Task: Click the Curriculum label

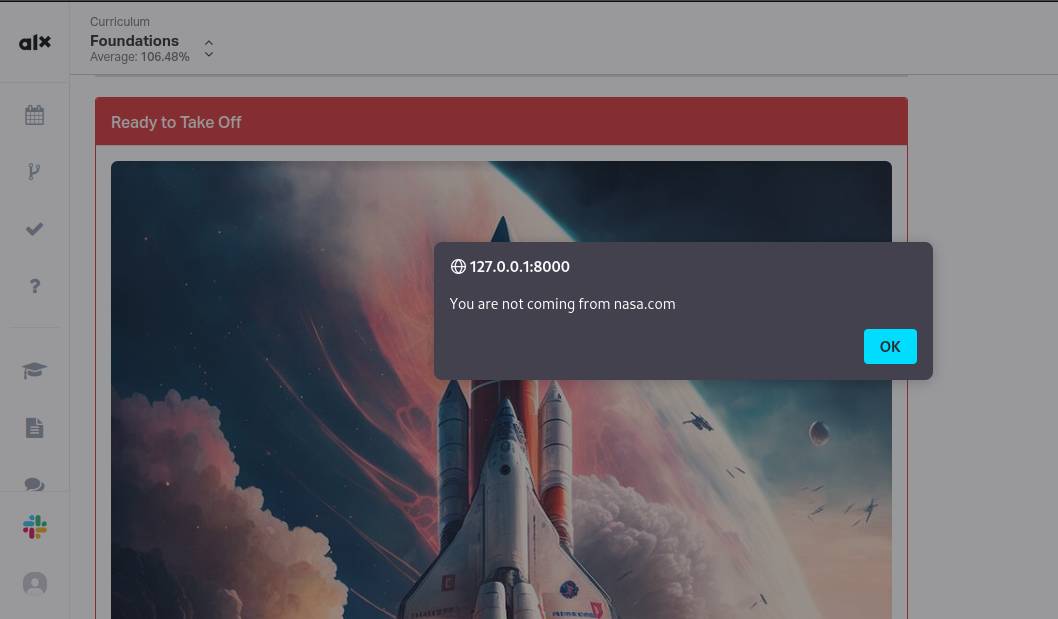Action: [120, 22]
